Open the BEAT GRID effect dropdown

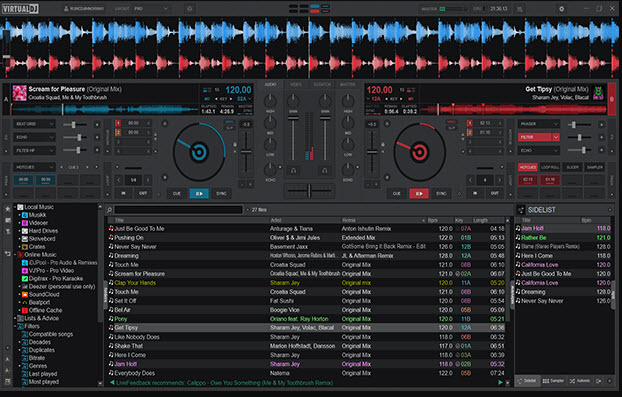[x=35, y=124]
